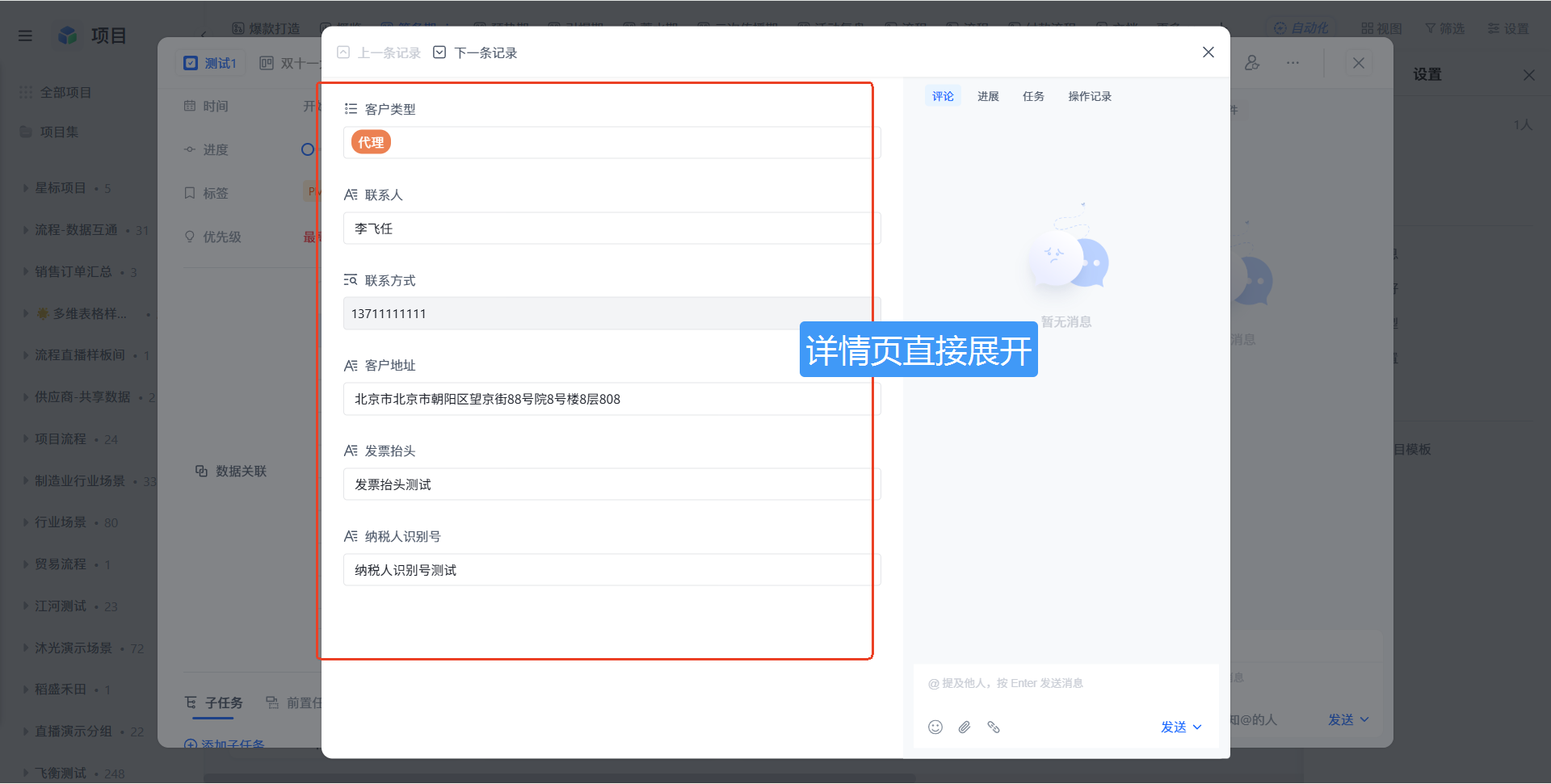
Task: Click the 自动化 automation button
Action: coord(1301,28)
